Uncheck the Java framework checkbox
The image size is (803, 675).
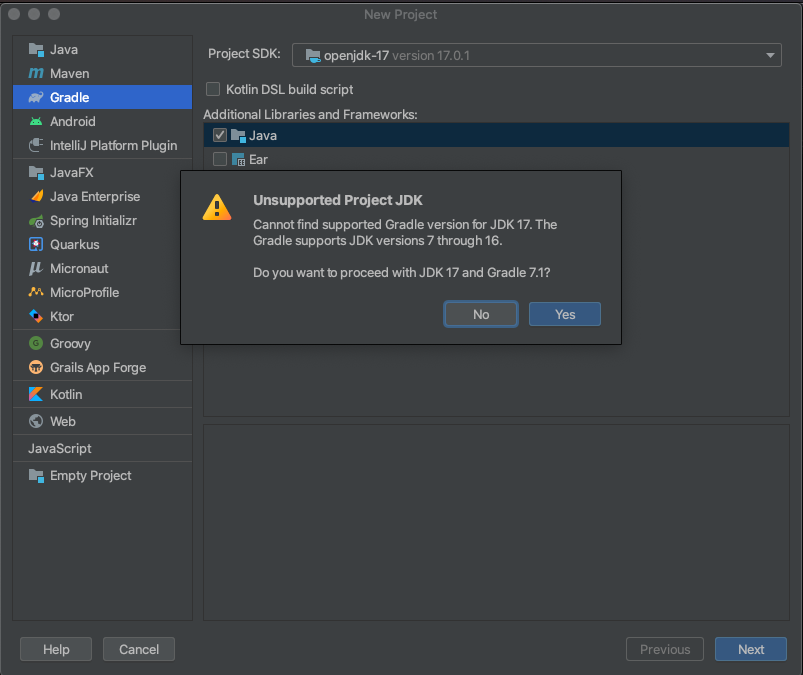click(220, 135)
